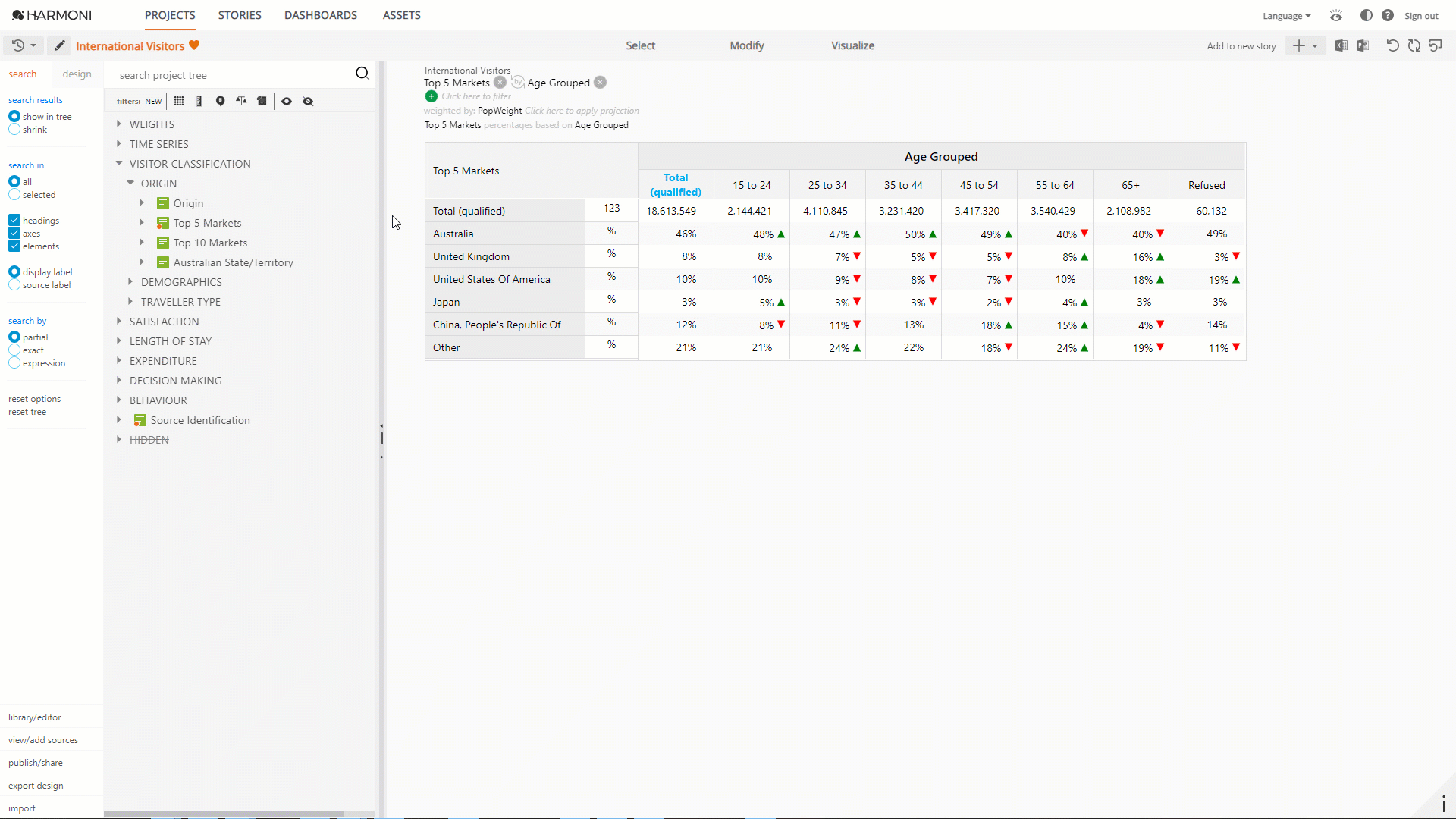This screenshot has width=1456, height=819.
Task: Click the grid filter icon in filters bar
Action: (x=179, y=101)
